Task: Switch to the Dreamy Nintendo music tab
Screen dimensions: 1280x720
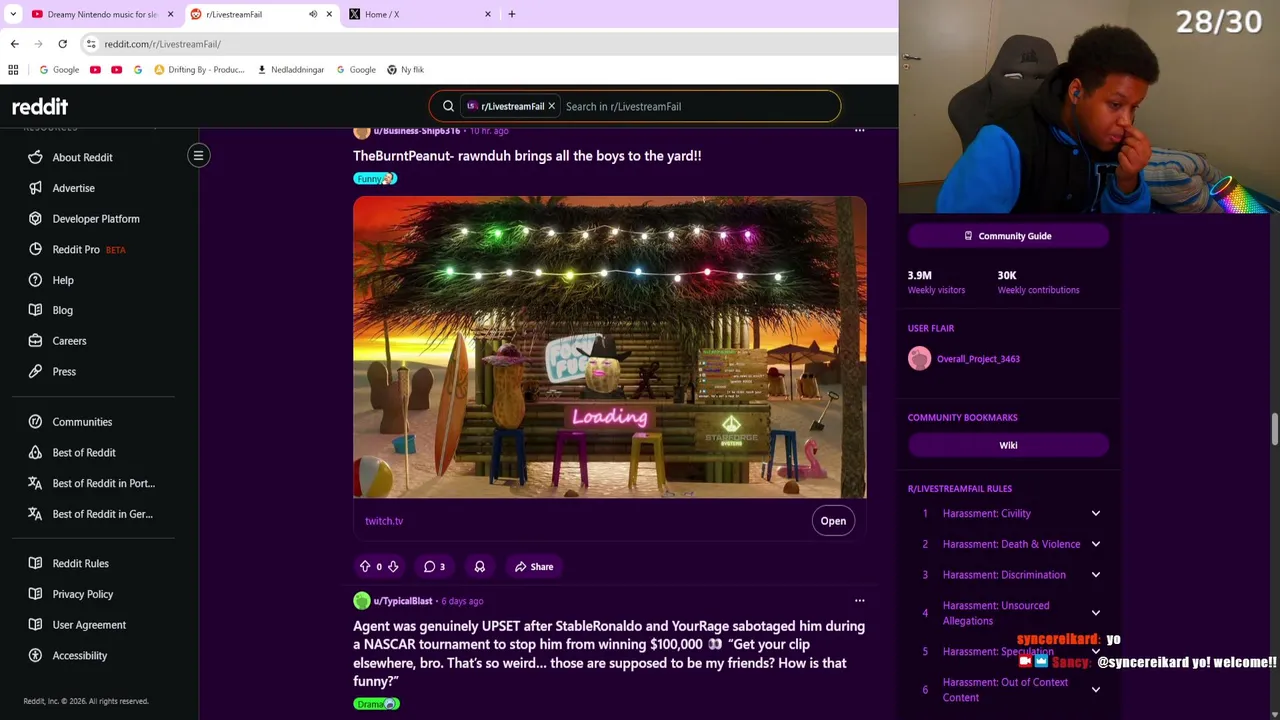Action: click(x=100, y=14)
